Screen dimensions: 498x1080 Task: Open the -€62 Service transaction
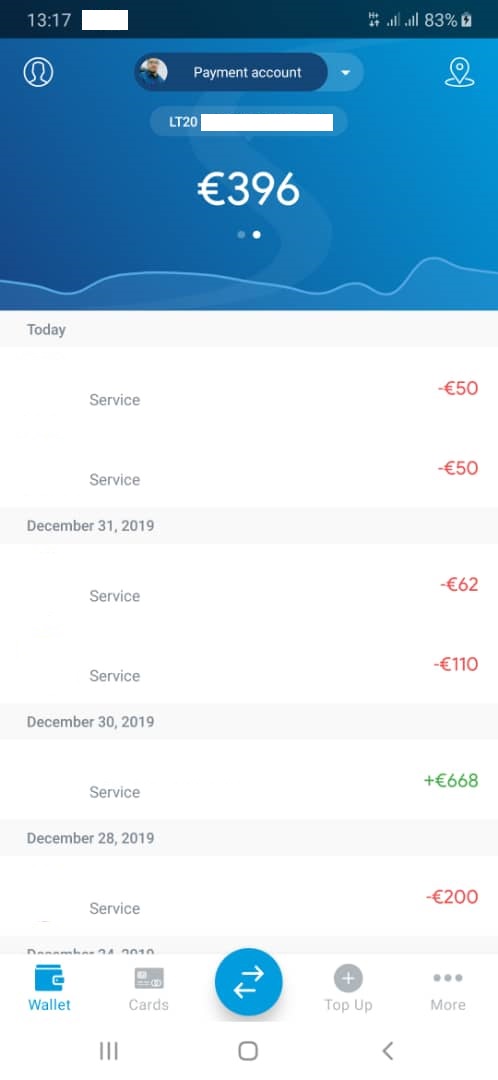(249, 584)
